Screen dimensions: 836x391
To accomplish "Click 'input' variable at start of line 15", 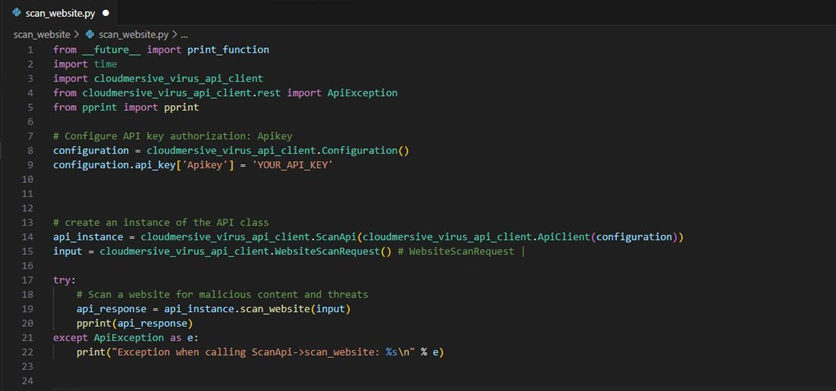I will point(68,251).
